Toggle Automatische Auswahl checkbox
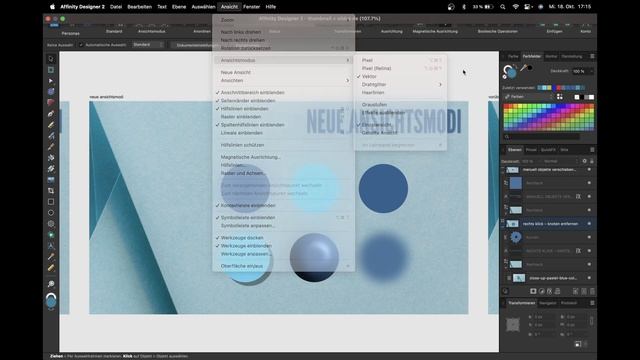 click(81, 45)
